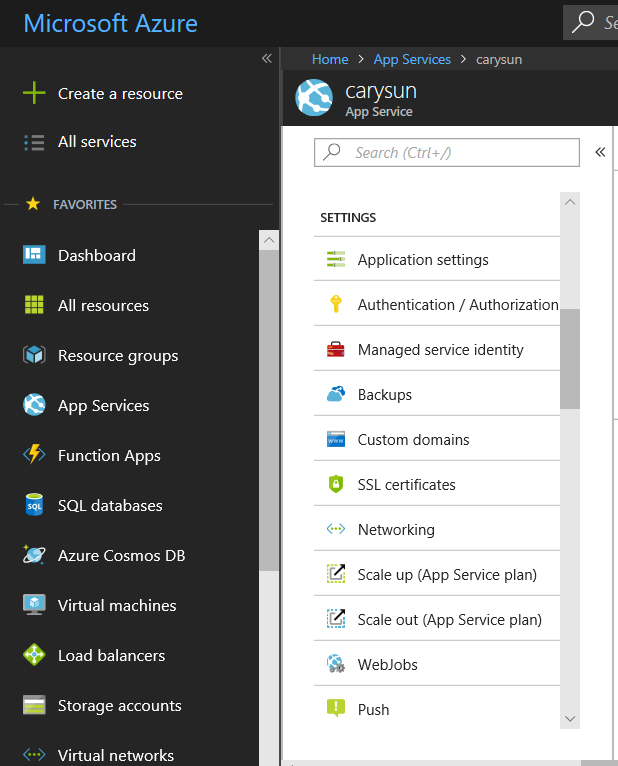Click the Push notification icon
The image size is (618, 766).
point(336,708)
